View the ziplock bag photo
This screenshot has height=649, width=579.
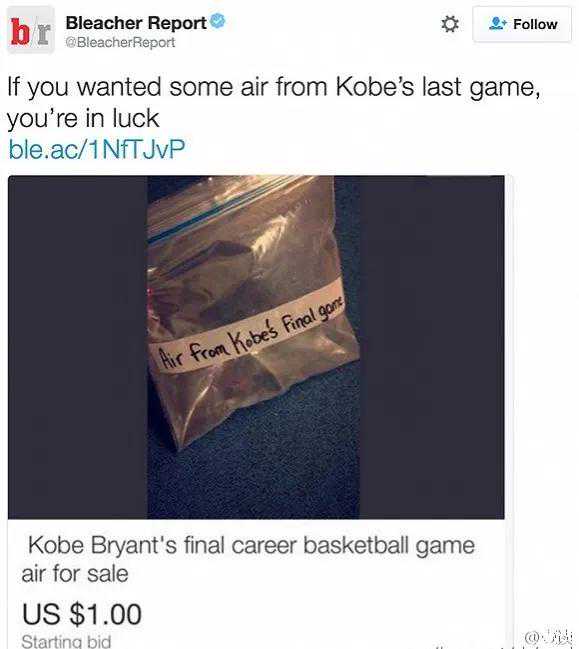coord(253,347)
